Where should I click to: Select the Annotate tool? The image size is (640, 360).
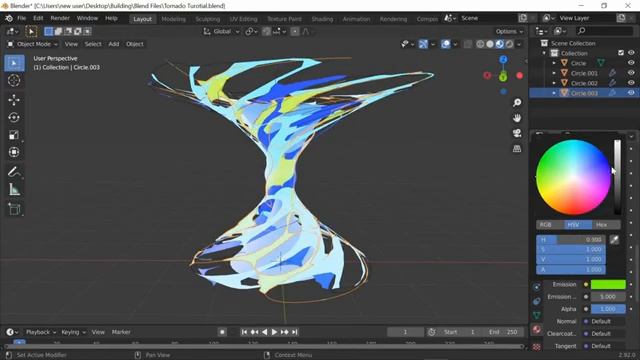pos(14,172)
